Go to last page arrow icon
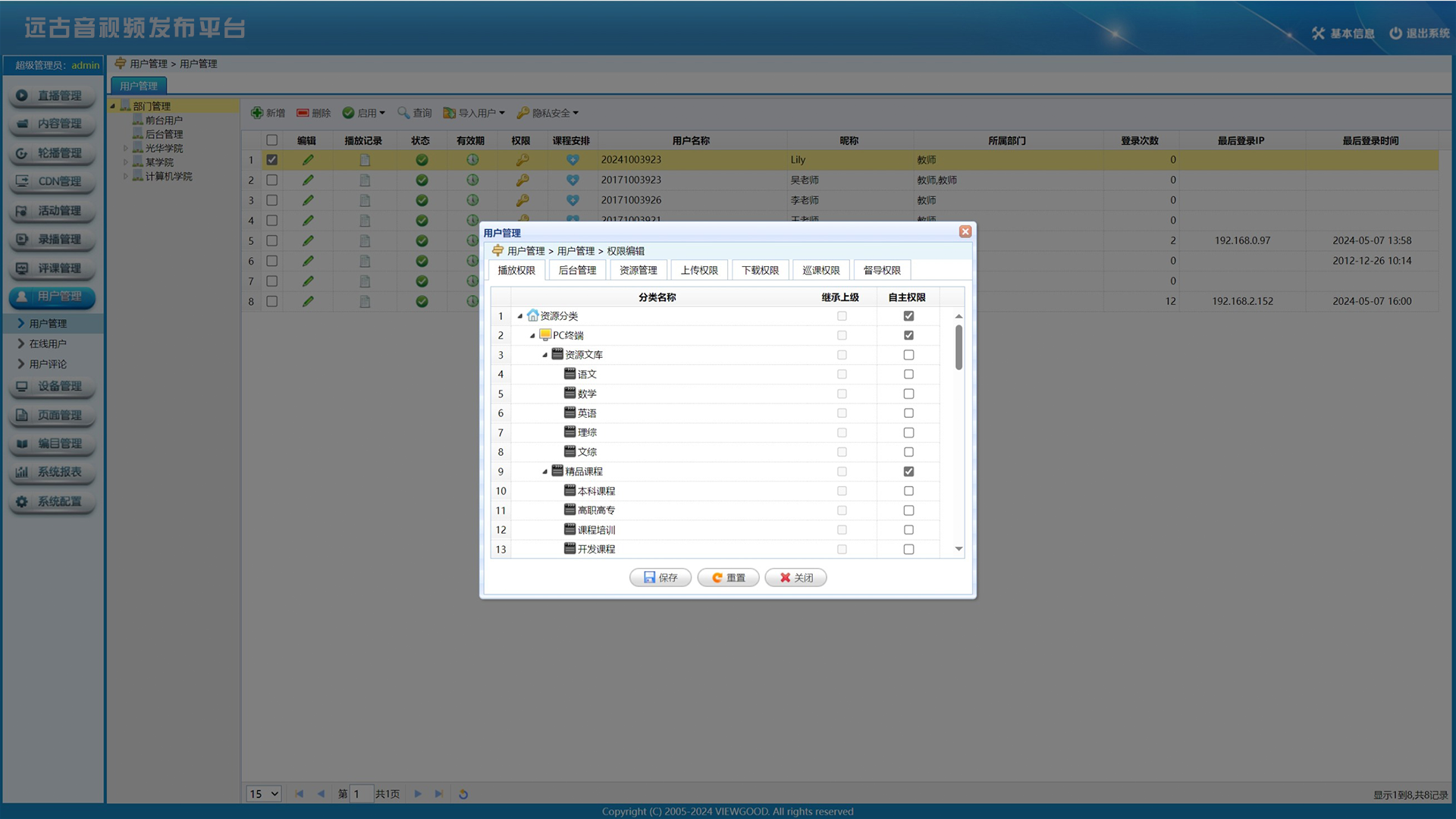This screenshot has height=819, width=1456. [438, 794]
